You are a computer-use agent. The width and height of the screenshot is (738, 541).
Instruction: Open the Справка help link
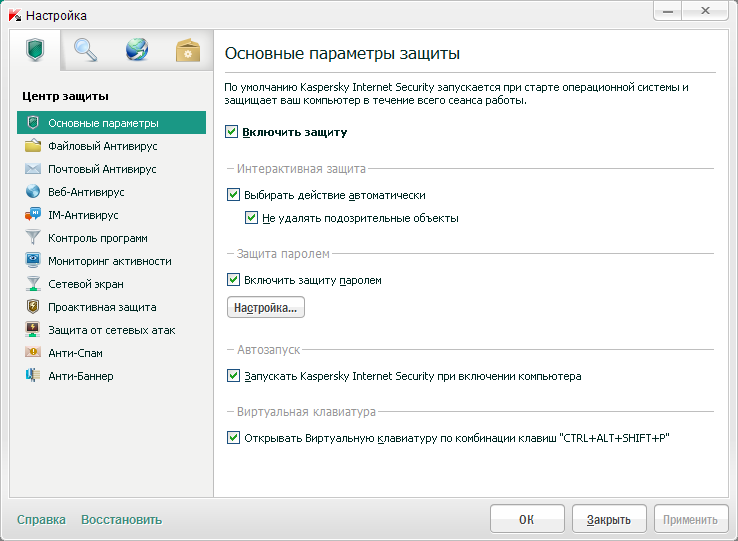pos(41,519)
